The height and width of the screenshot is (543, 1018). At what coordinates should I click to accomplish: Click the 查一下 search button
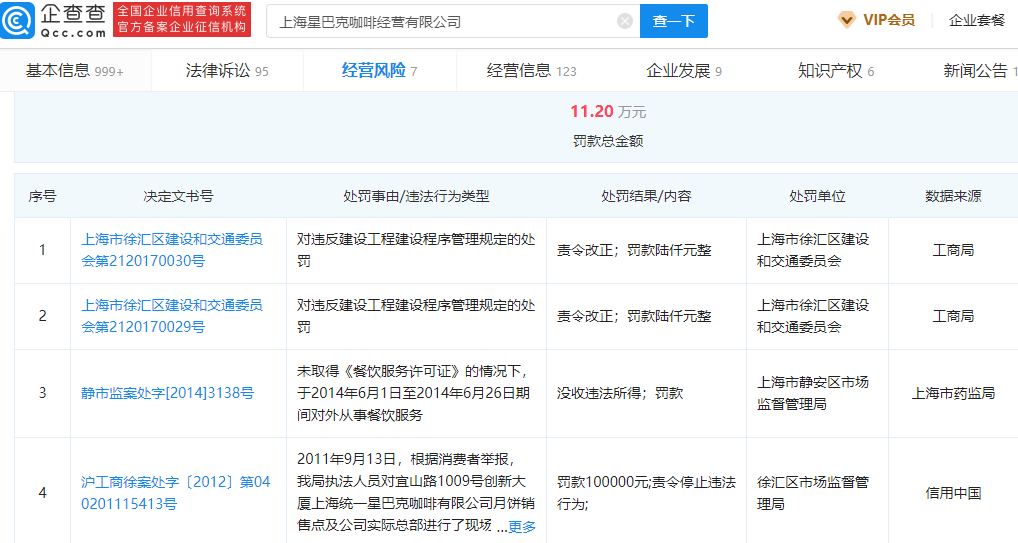pyautogui.click(x=673, y=21)
